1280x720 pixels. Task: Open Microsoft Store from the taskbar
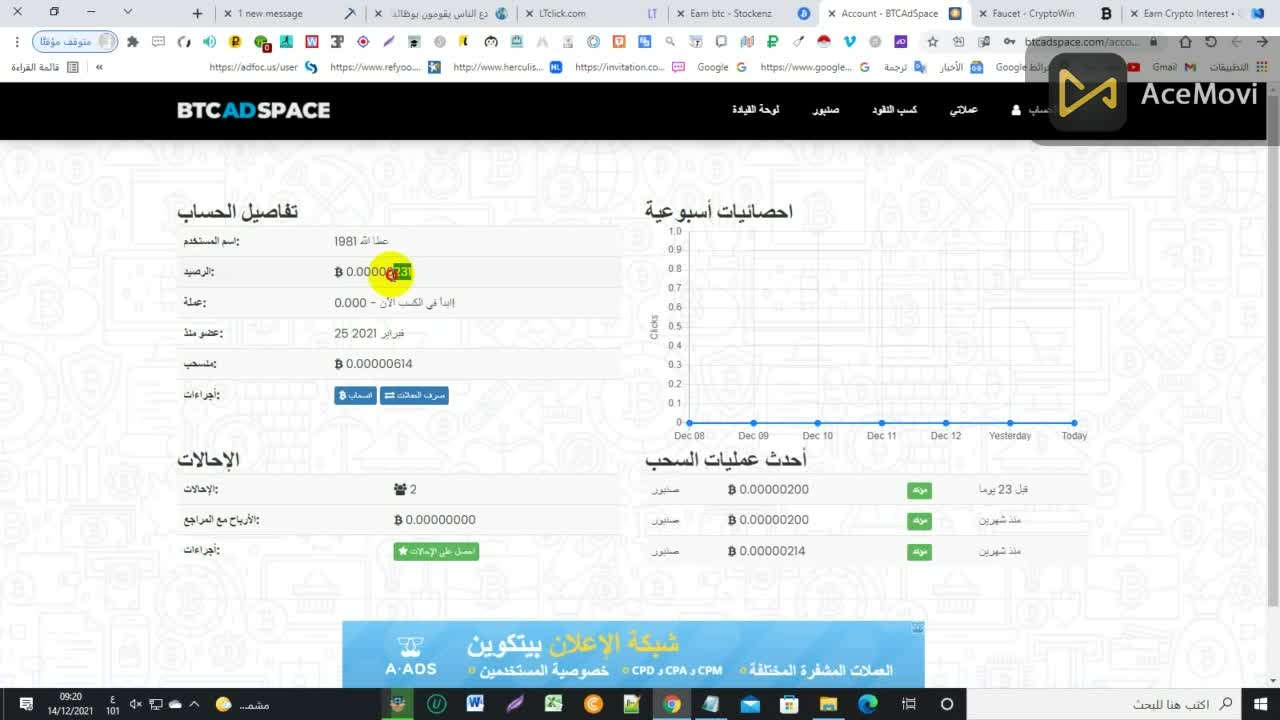789,704
